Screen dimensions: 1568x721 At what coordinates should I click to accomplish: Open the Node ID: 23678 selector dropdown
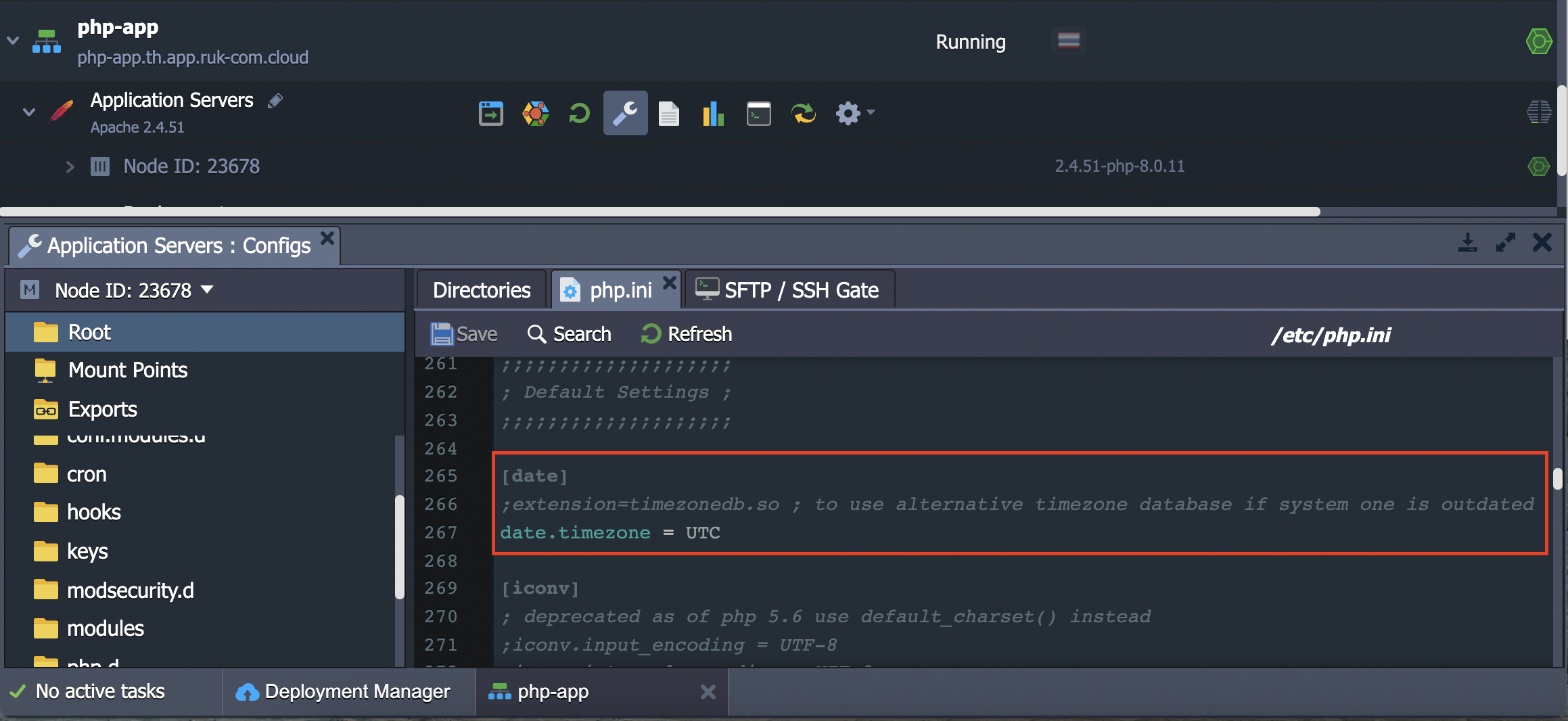pyautogui.click(x=134, y=291)
